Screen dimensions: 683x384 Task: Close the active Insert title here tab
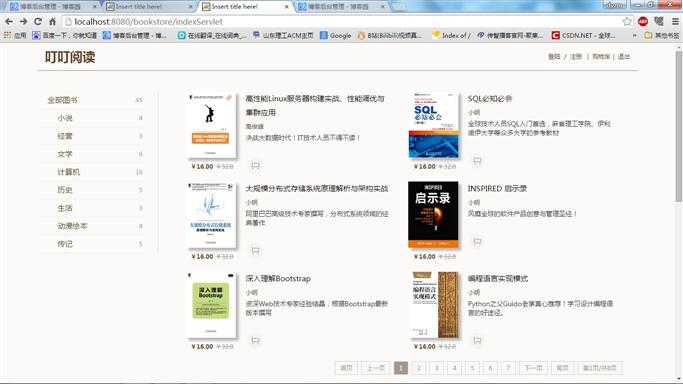pyautogui.click(x=286, y=7)
